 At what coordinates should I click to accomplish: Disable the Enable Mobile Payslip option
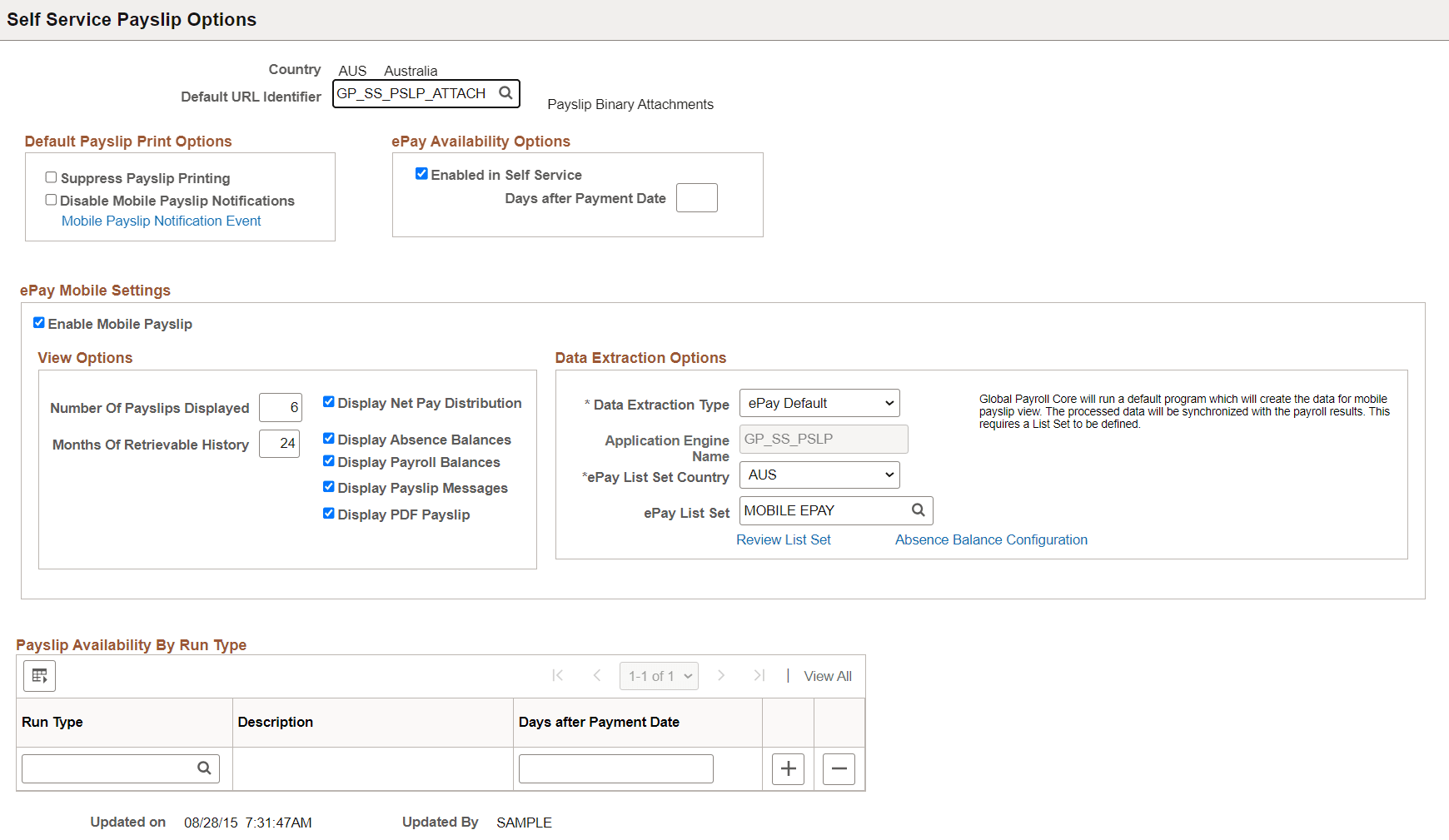click(39, 322)
